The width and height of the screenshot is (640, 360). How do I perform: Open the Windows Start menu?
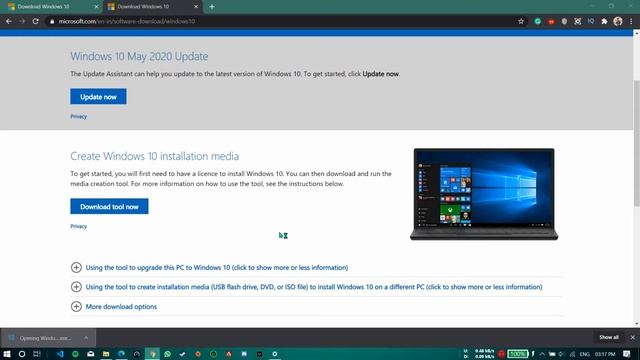(x=7, y=354)
